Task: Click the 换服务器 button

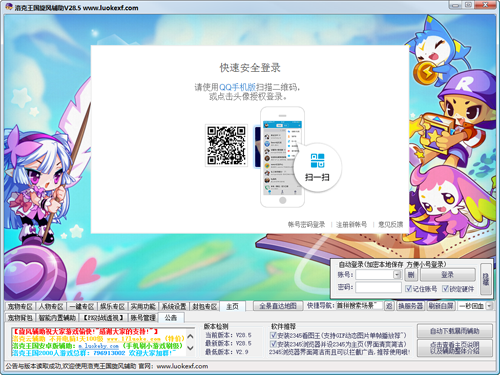Action: click(x=410, y=306)
